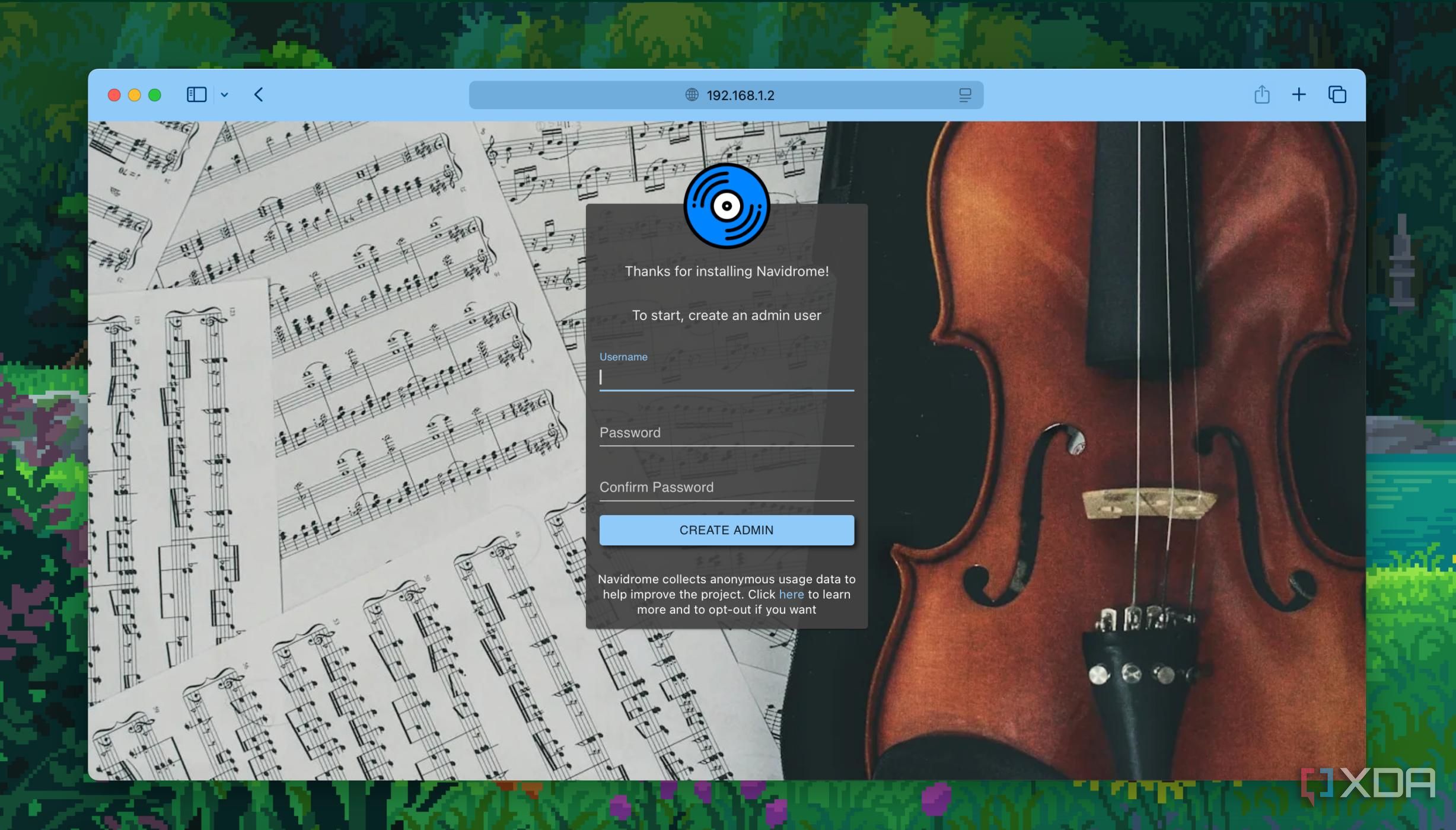This screenshot has width=1456, height=830.
Task: Minimize the window using the yellow button
Action: coord(135,95)
